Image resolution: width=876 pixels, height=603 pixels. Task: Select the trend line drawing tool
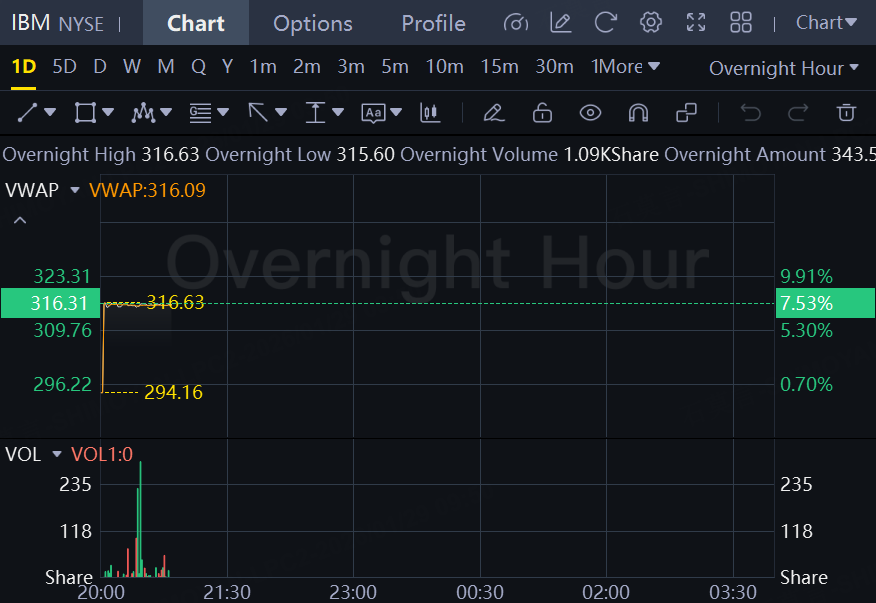coord(27,113)
